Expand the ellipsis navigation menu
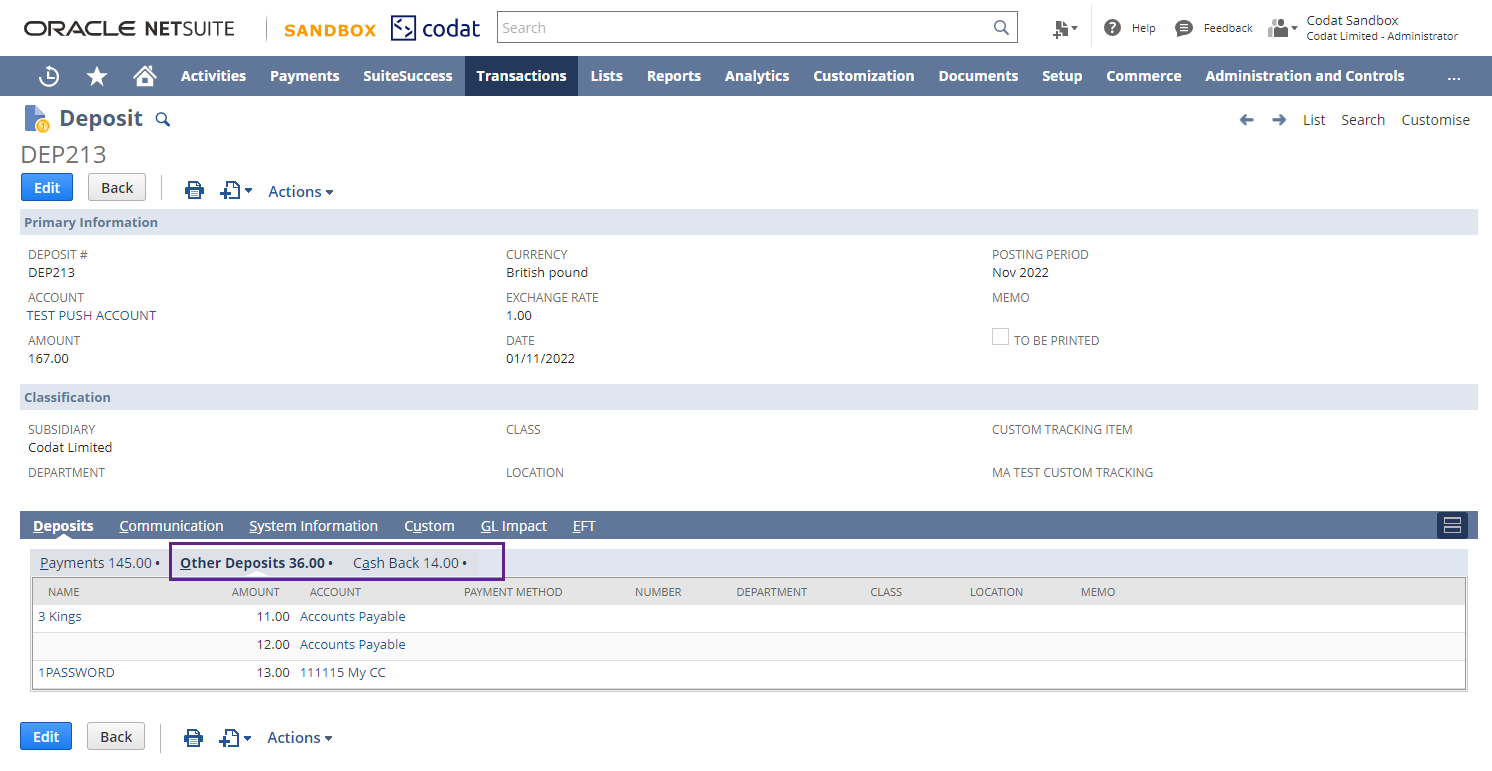The image size is (1492, 771). tap(1454, 75)
